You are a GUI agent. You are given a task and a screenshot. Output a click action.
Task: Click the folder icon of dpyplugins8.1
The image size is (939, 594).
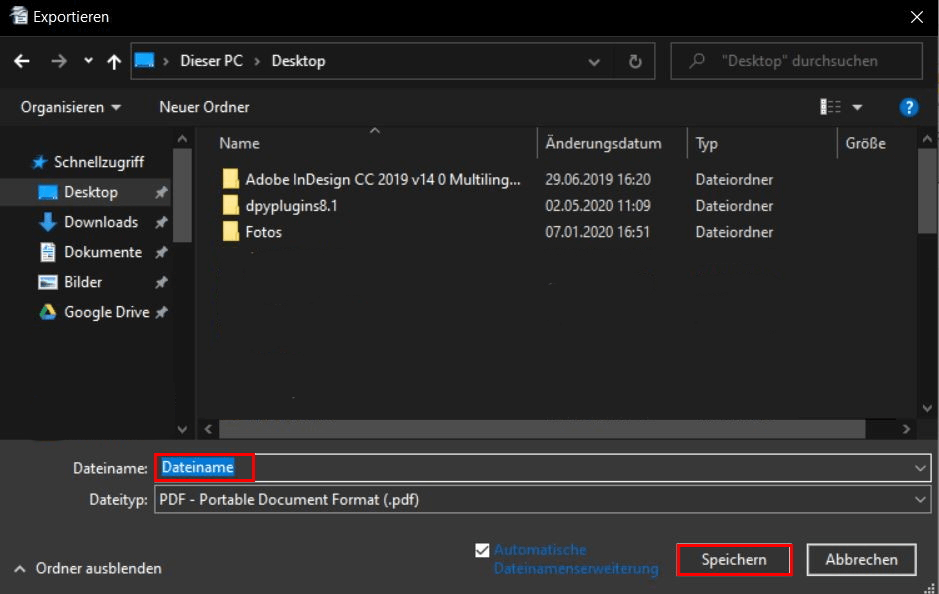point(231,205)
